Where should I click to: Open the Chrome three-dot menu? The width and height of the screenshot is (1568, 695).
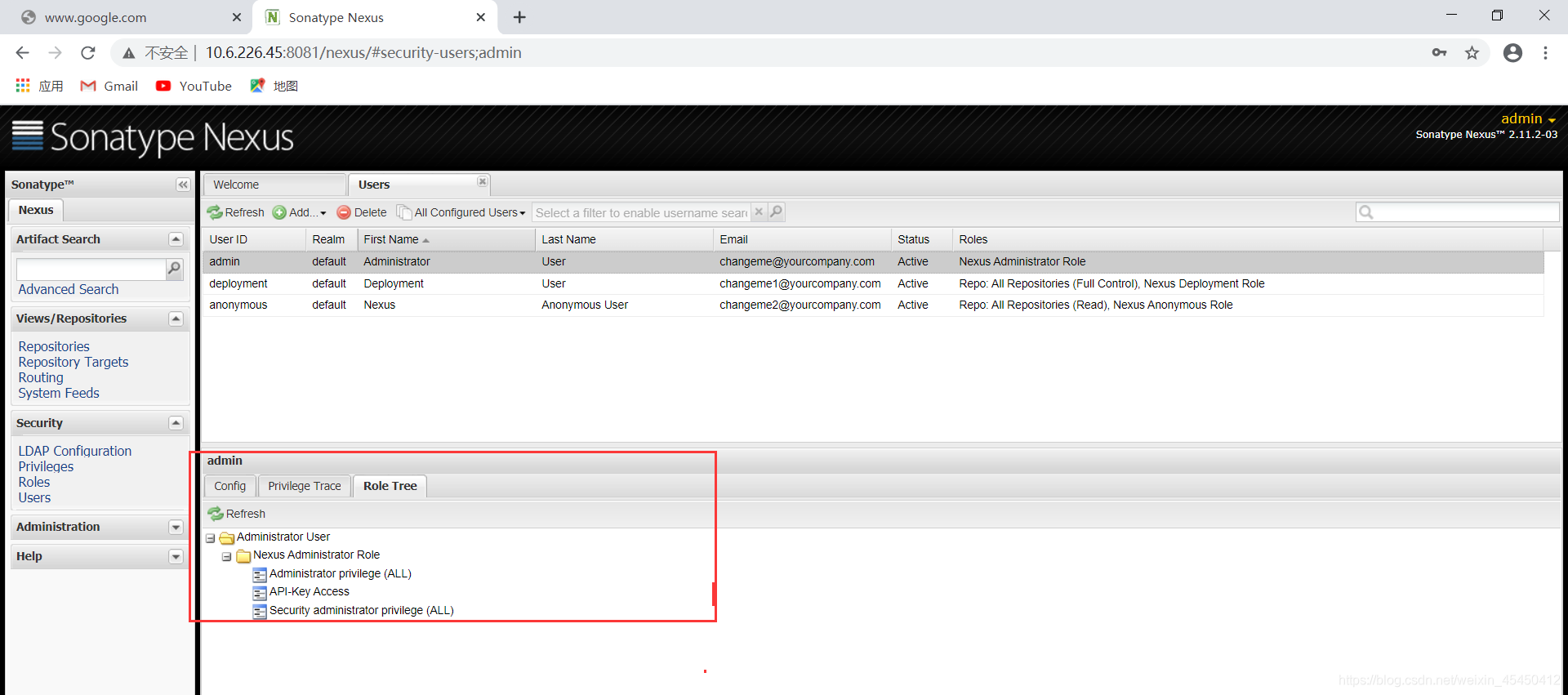click(x=1545, y=52)
